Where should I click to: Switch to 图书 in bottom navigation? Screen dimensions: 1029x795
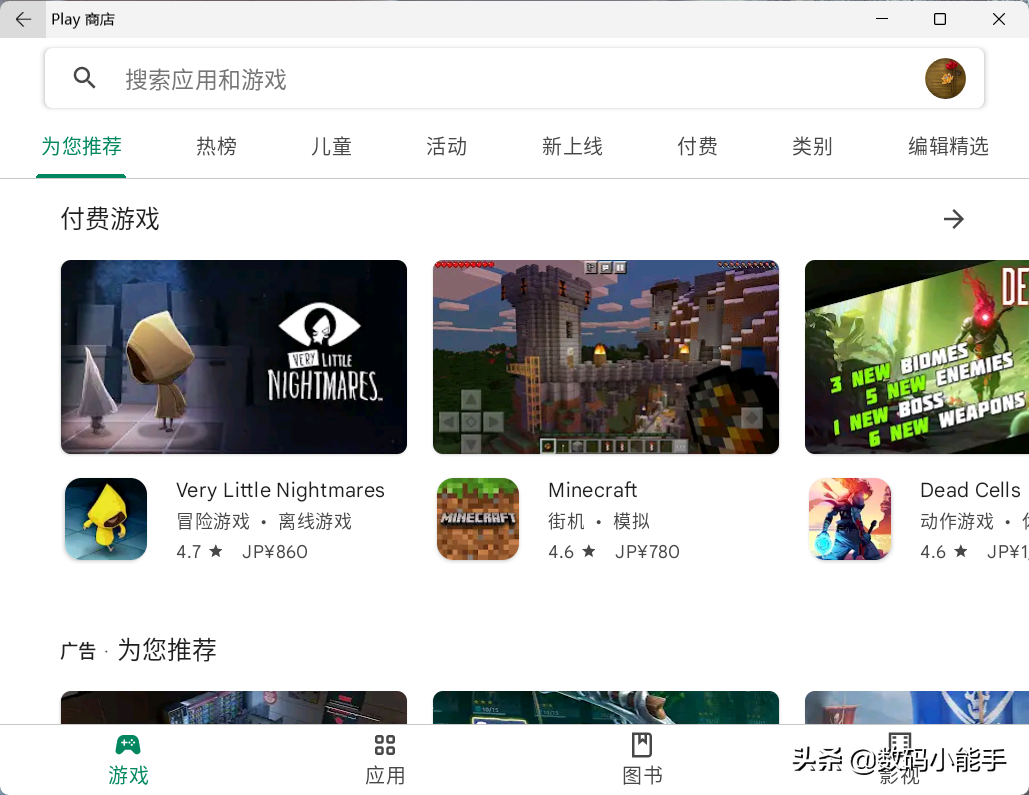click(x=642, y=760)
